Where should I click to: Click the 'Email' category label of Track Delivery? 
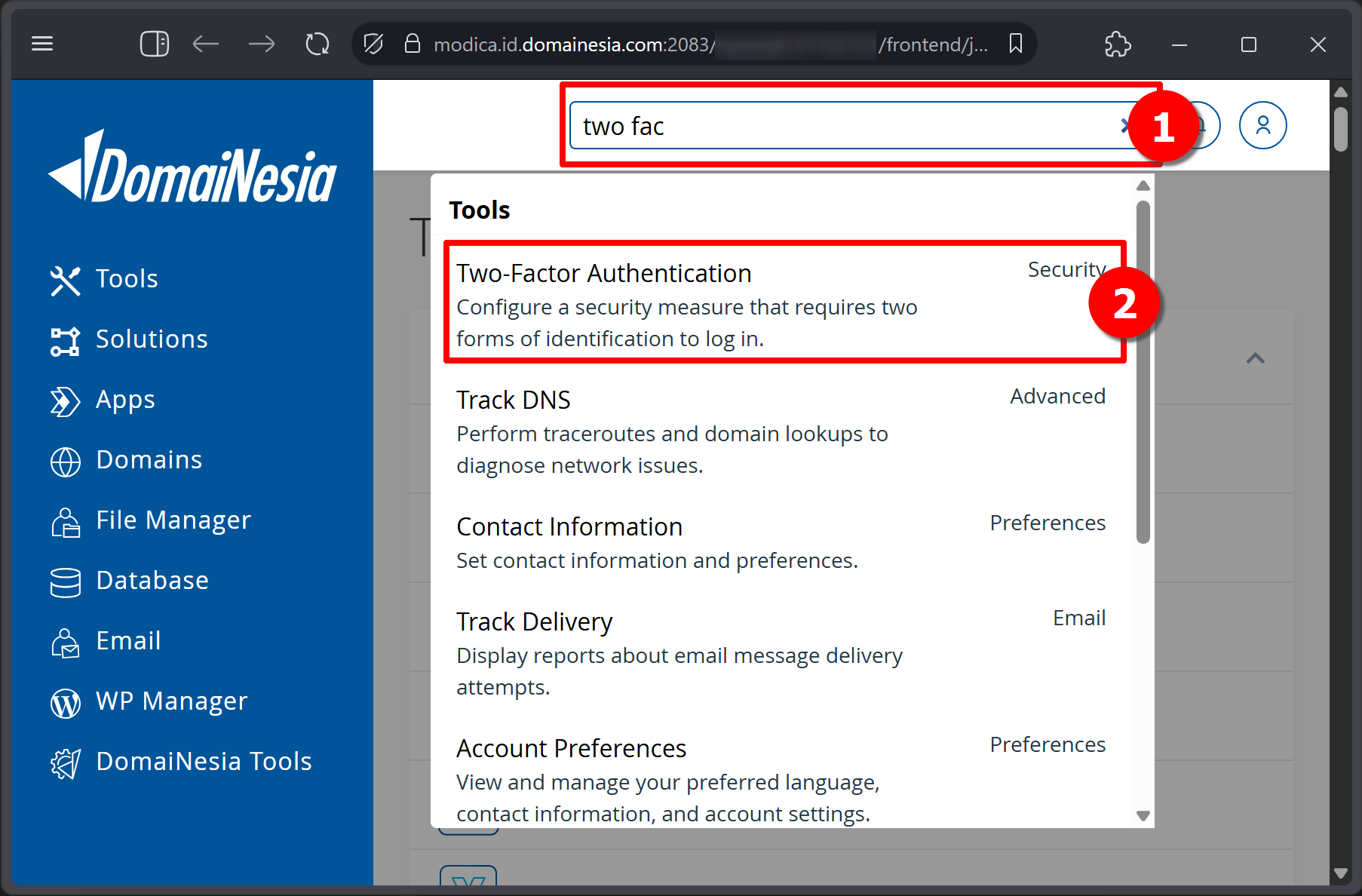[x=1079, y=618]
